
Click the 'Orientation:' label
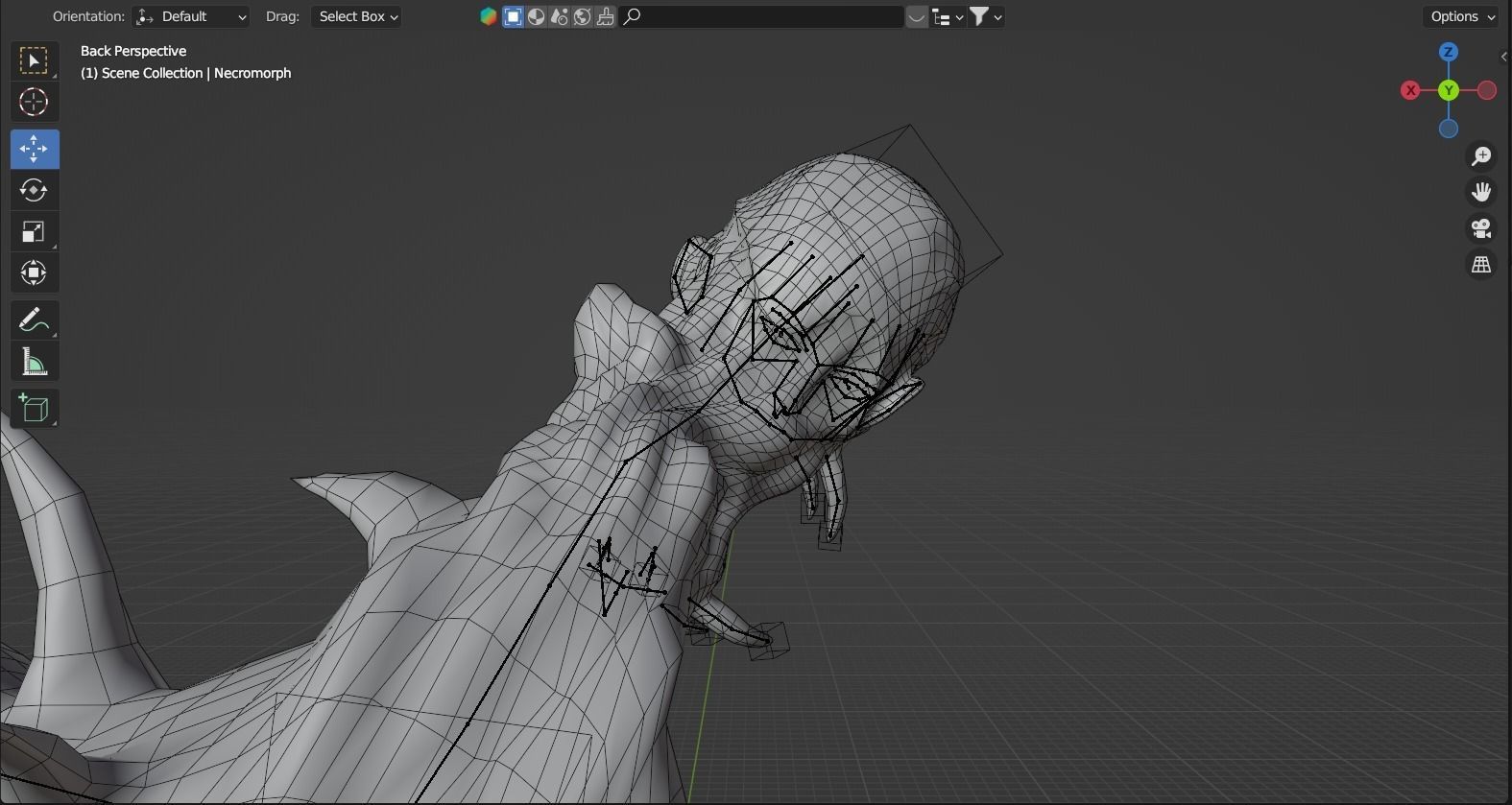pyautogui.click(x=88, y=16)
